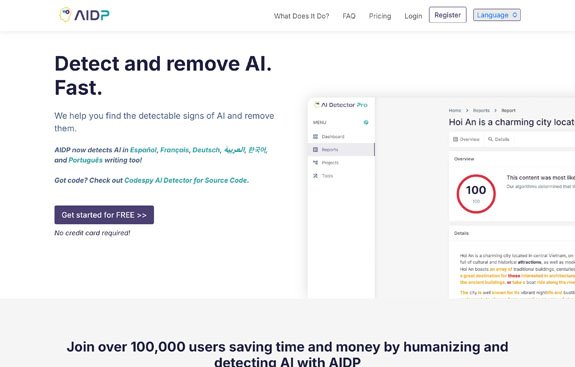Select the Español language link
The width and height of the screenshot is (575, 367).
143,150
